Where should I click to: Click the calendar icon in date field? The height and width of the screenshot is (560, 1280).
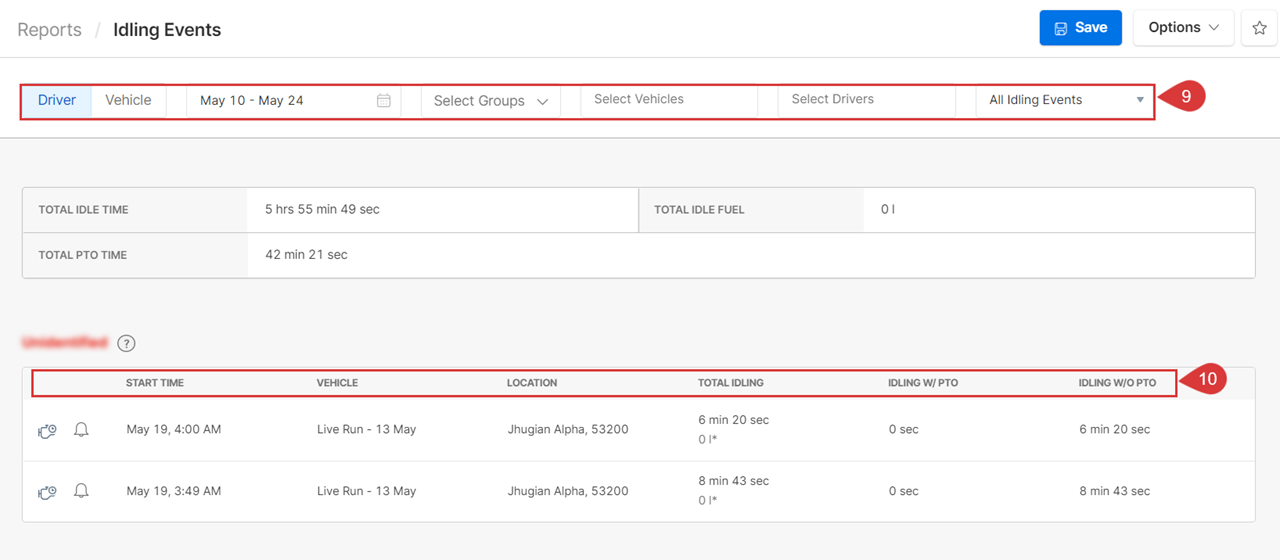(x=384, y=100)
